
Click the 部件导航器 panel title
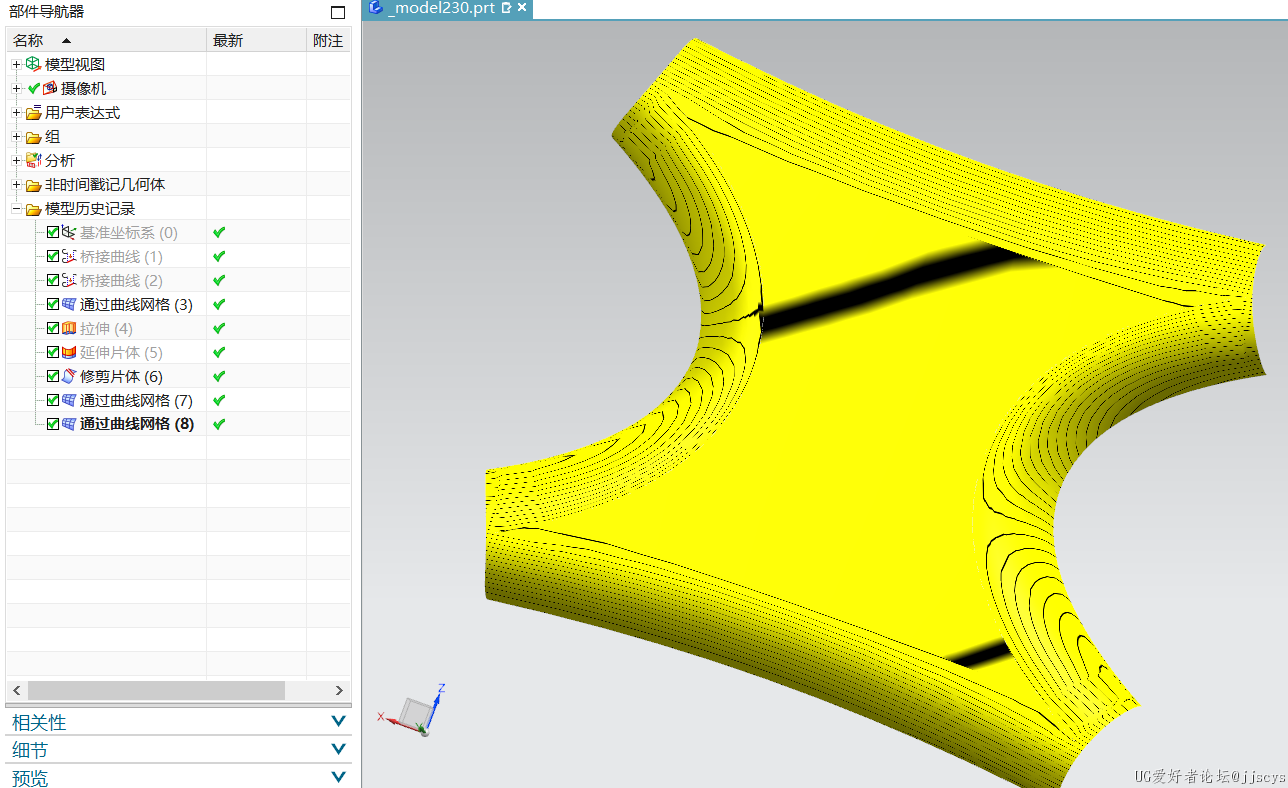(x=46, y=12)
